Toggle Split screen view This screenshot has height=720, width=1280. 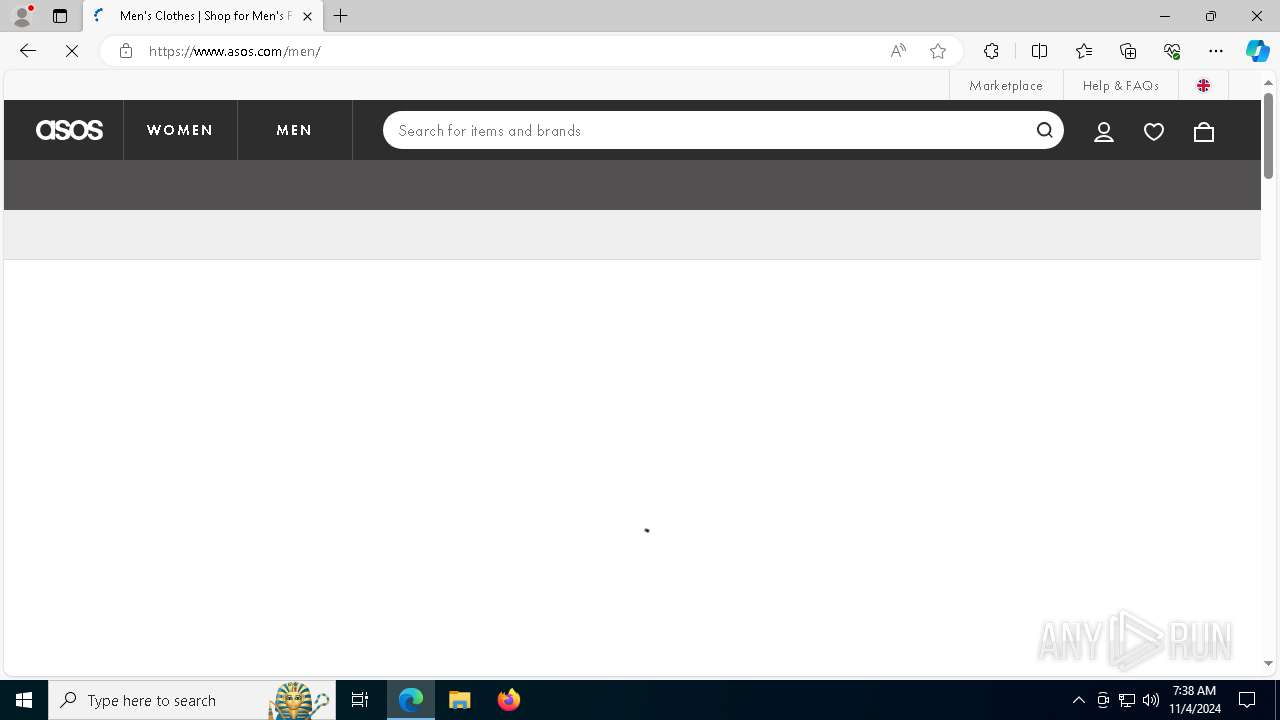(x=1039, y=51)
